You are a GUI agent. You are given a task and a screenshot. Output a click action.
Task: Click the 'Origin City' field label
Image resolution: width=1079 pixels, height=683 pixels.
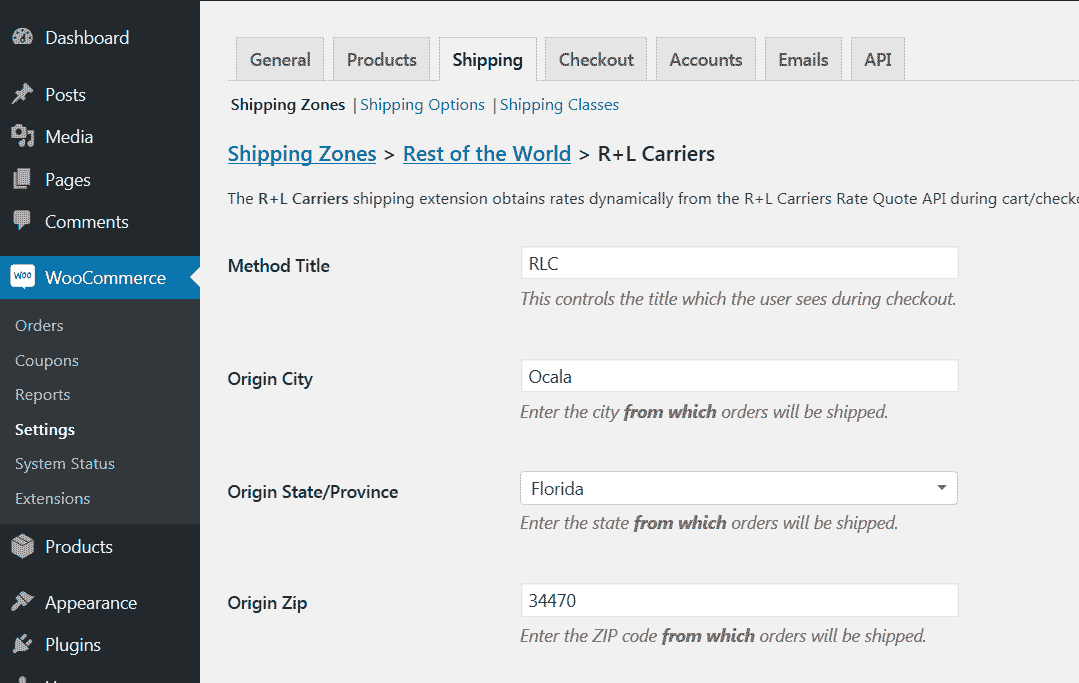pyautogui.click(x=270, y=379)
